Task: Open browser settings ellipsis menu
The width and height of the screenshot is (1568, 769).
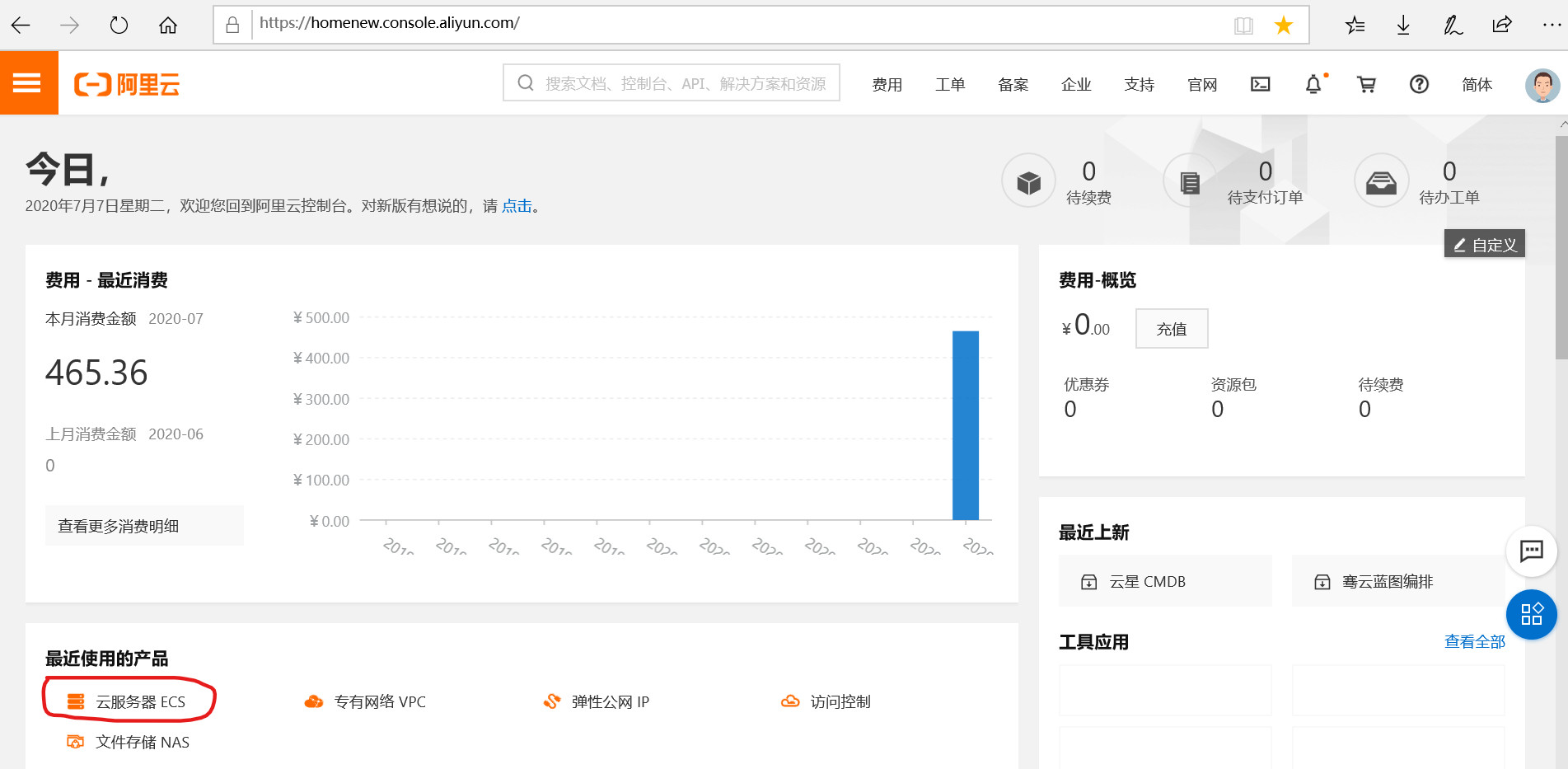Action: click(x=1552, y=26)
